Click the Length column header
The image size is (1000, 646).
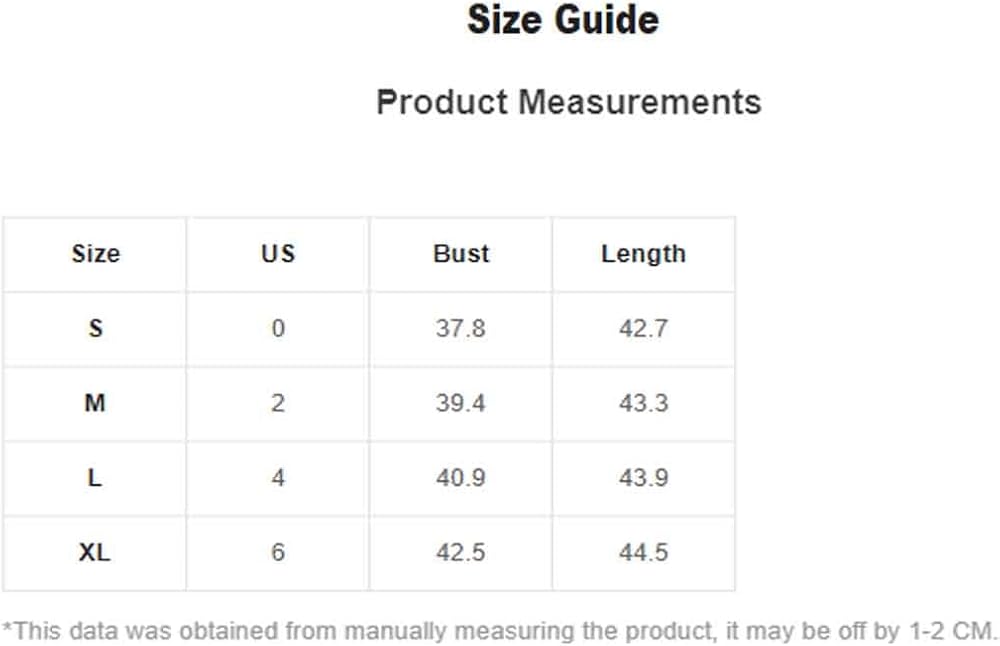pyautogui.click(x=643, y=254)
